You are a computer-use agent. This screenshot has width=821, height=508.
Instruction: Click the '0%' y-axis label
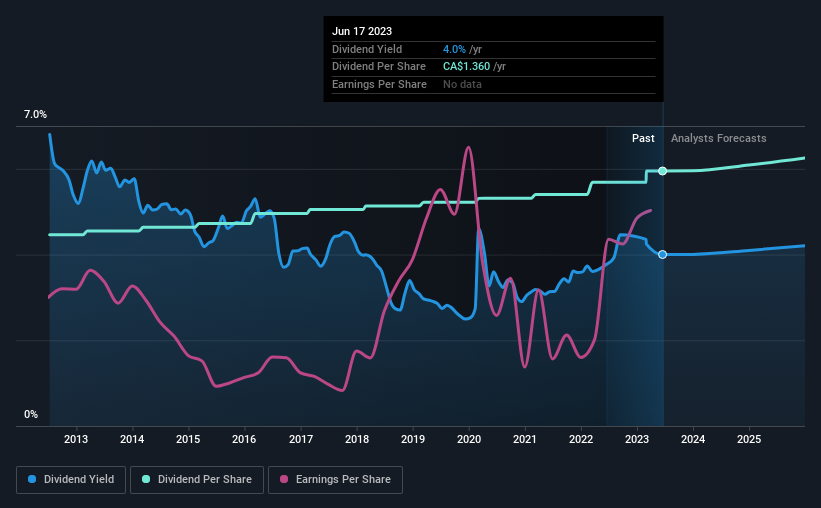[31, 414]
